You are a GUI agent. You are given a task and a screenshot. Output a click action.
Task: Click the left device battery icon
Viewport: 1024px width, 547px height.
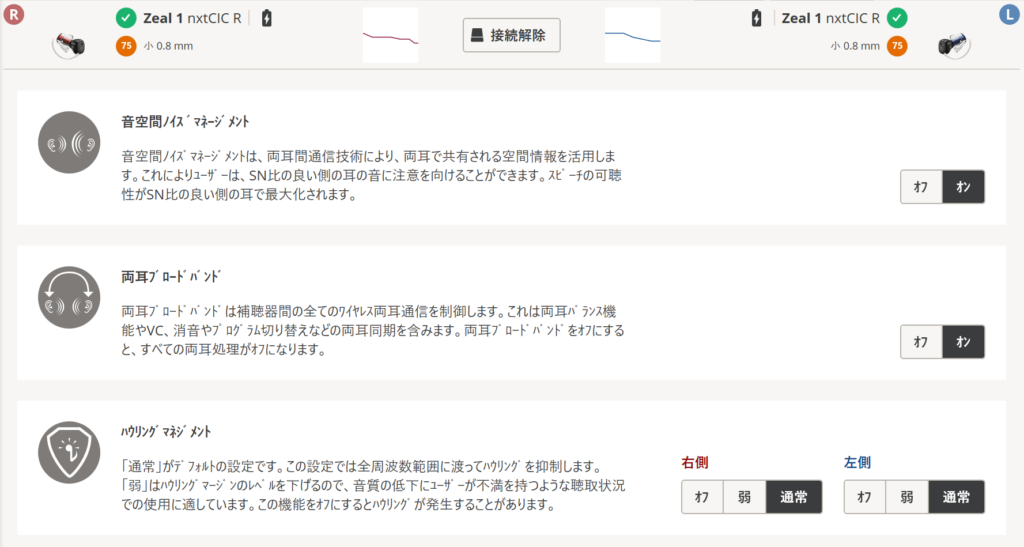pos(756,18)
